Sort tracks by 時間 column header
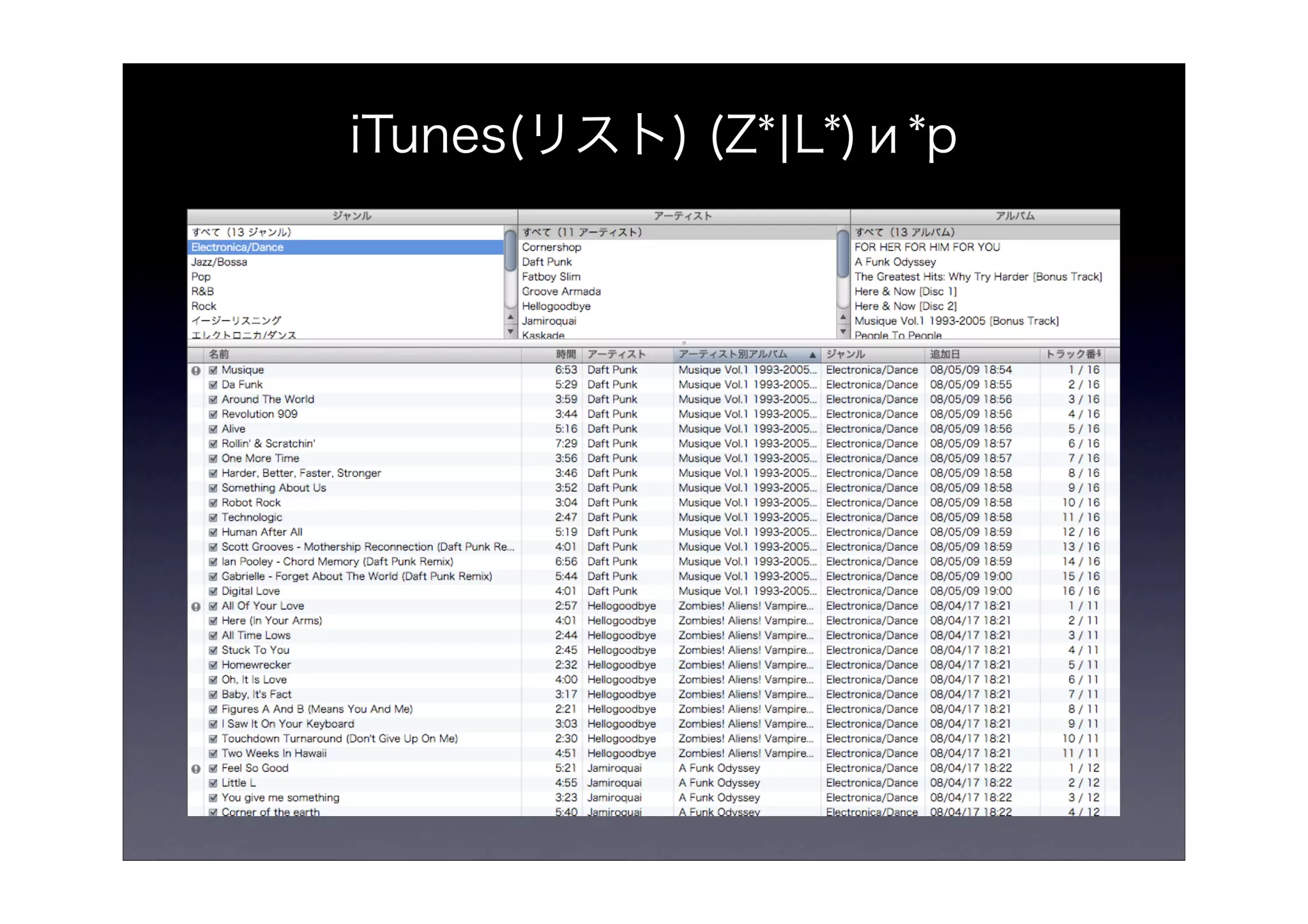This screenshot has width=1308, height=924. click(565, 354)
